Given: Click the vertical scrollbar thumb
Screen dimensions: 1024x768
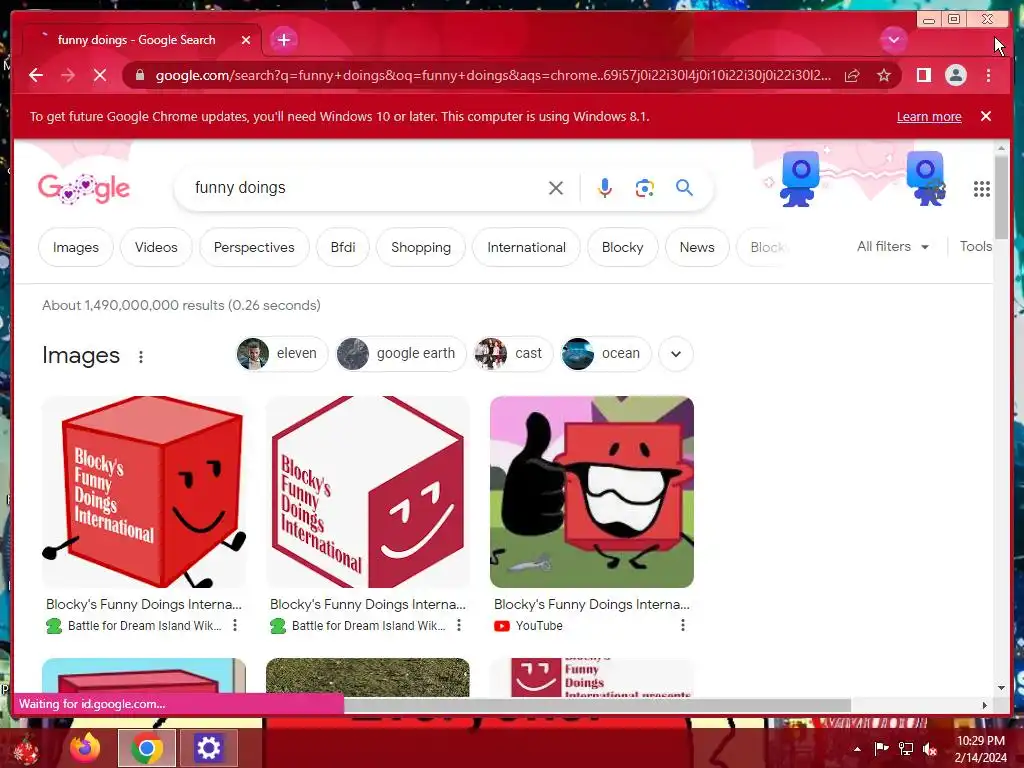Looking at the screenshot, I should (x=1002, y=197).
